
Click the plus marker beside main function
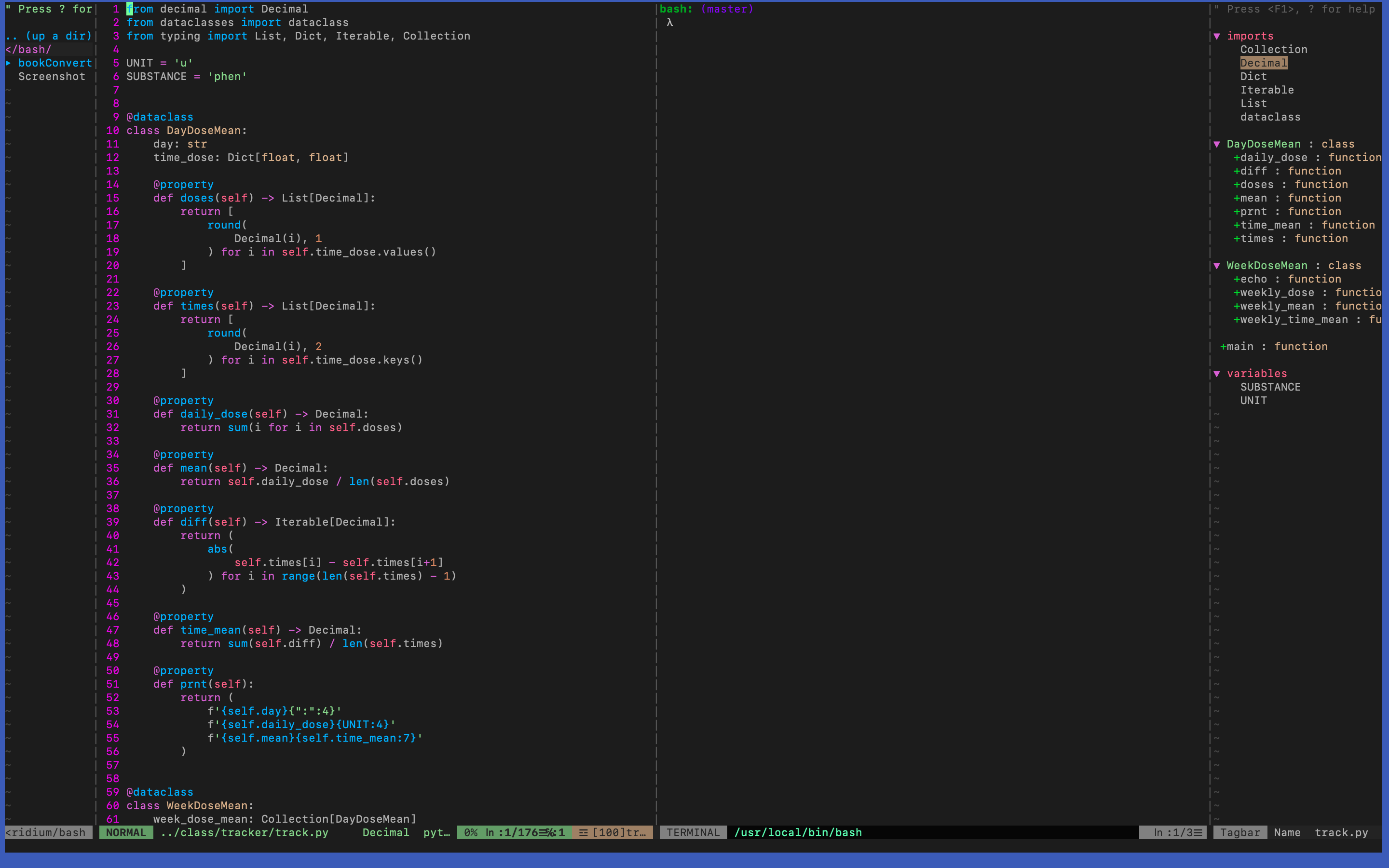(x=1223, y=347)
